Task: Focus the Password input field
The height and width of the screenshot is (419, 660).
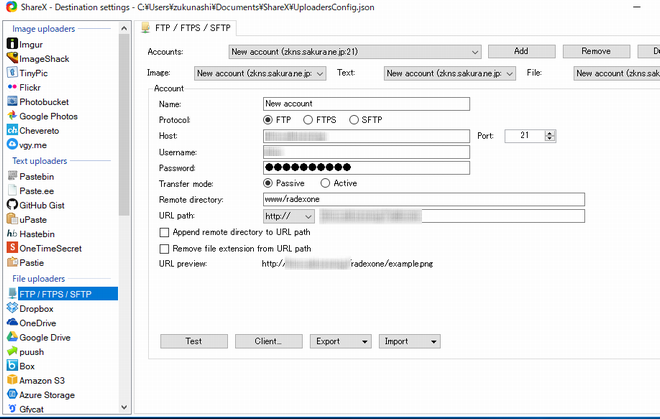Action: click(x=366, y=168)
